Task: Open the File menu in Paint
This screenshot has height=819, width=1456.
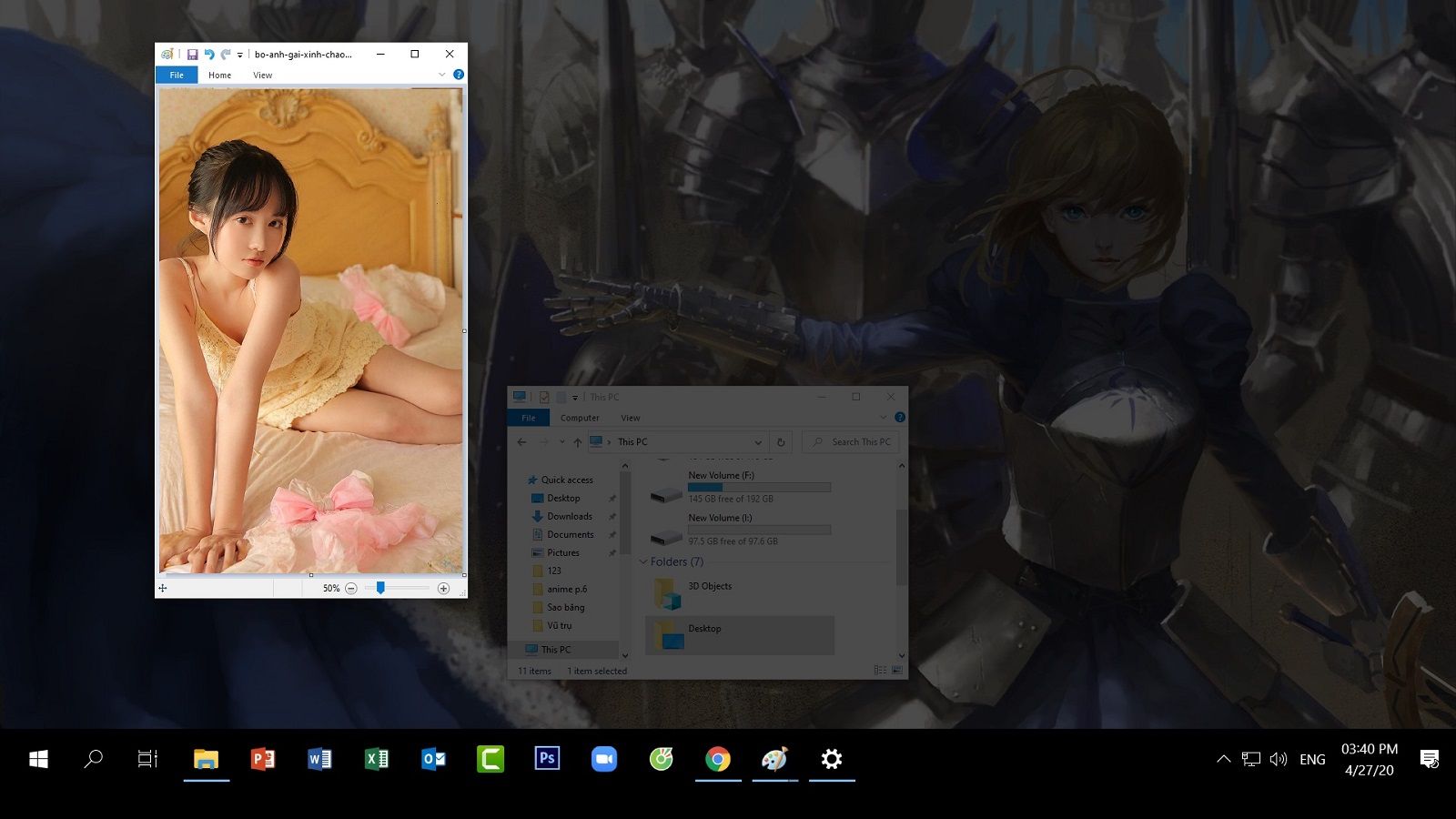Action: (x=177, y=75)
